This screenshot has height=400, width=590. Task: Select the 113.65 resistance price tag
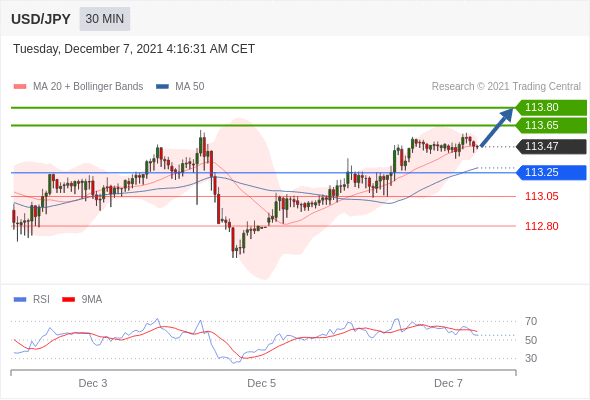pos(551,125)
